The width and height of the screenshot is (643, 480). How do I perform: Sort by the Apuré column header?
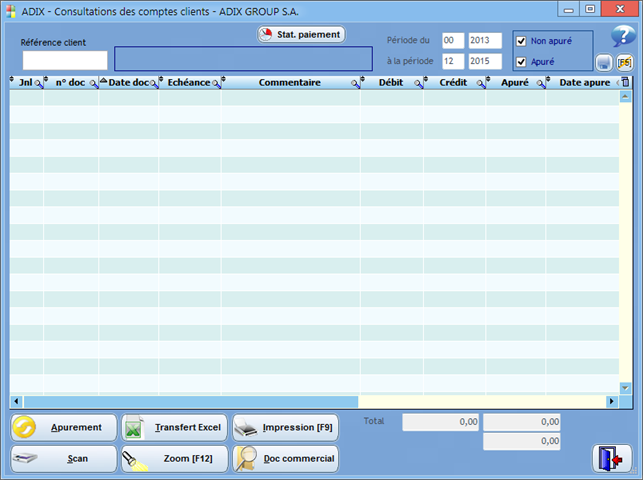(x=512, y=83)
